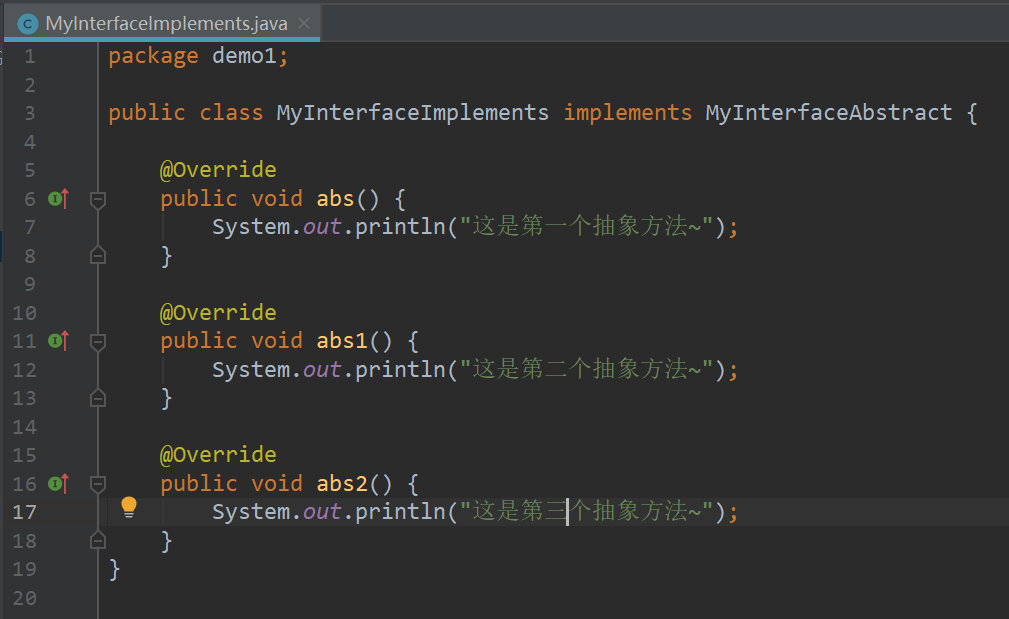Click the method name abs2 on line 16

coord(342,483)
